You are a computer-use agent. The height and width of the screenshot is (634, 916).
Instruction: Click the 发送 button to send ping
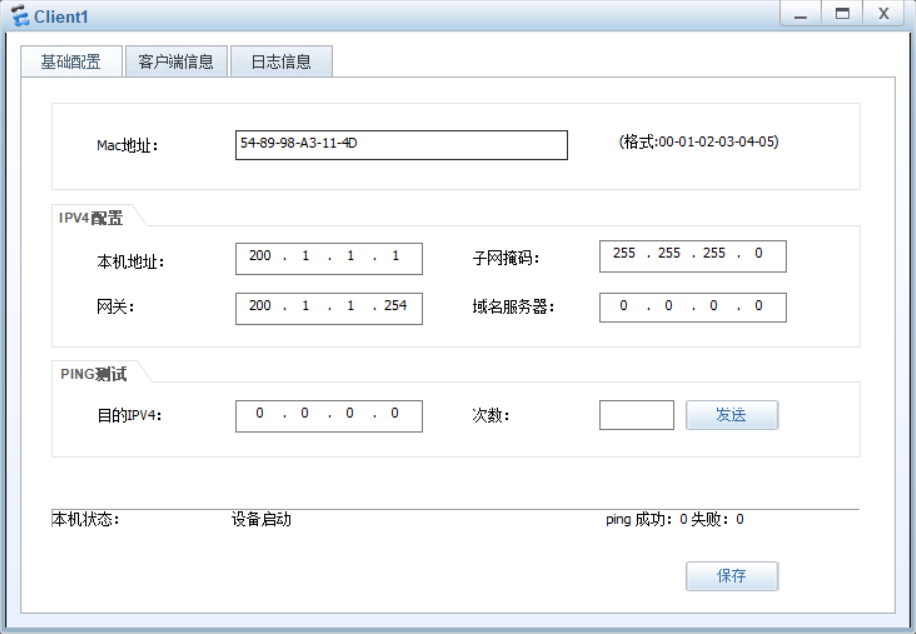[x=732, y=415]
